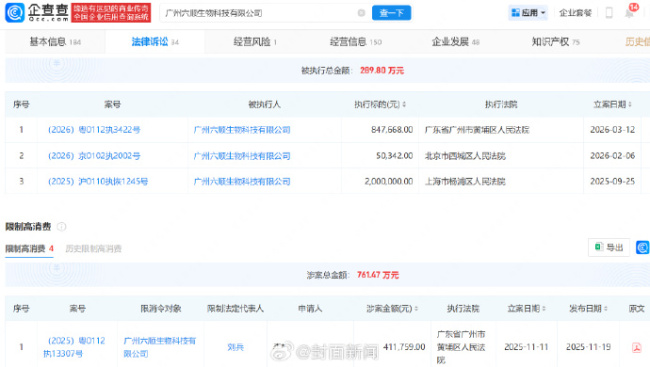Open the 应用 dropdown menu
The height and width of the screenshot is (367, 650).
coord(528,13)
